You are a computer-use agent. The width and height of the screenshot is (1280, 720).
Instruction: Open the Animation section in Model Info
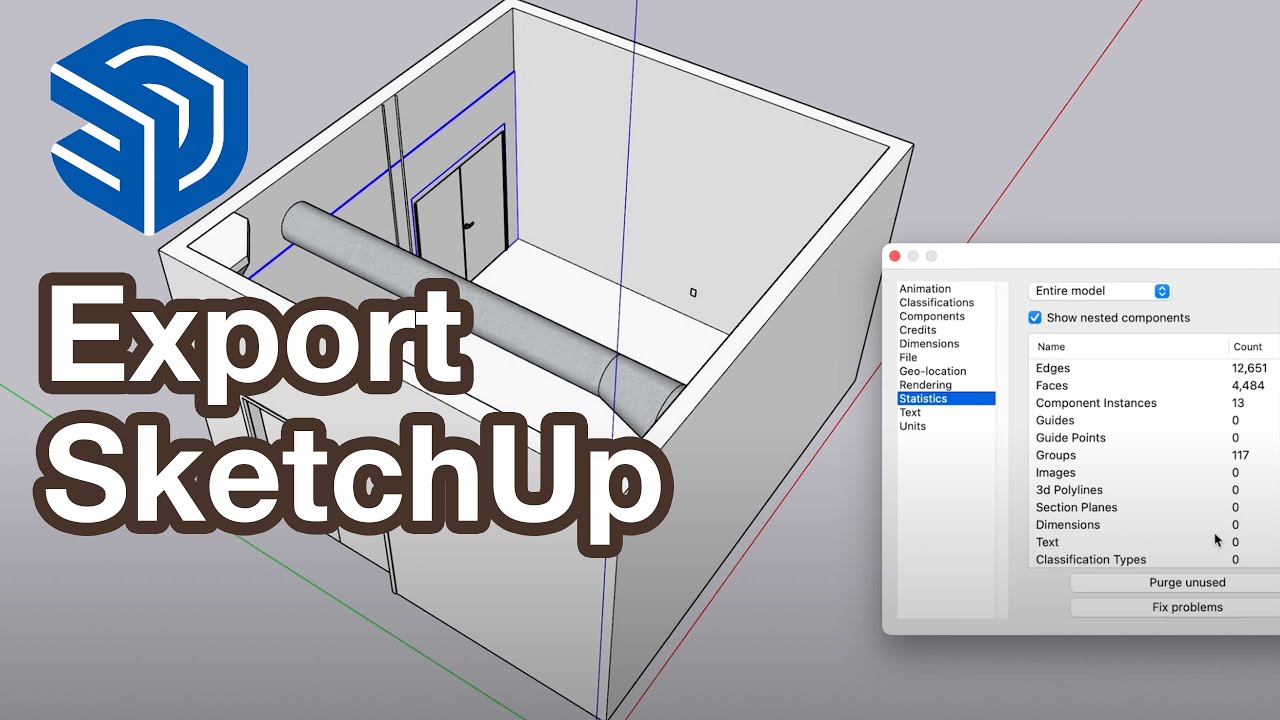(x=925, y=289)
